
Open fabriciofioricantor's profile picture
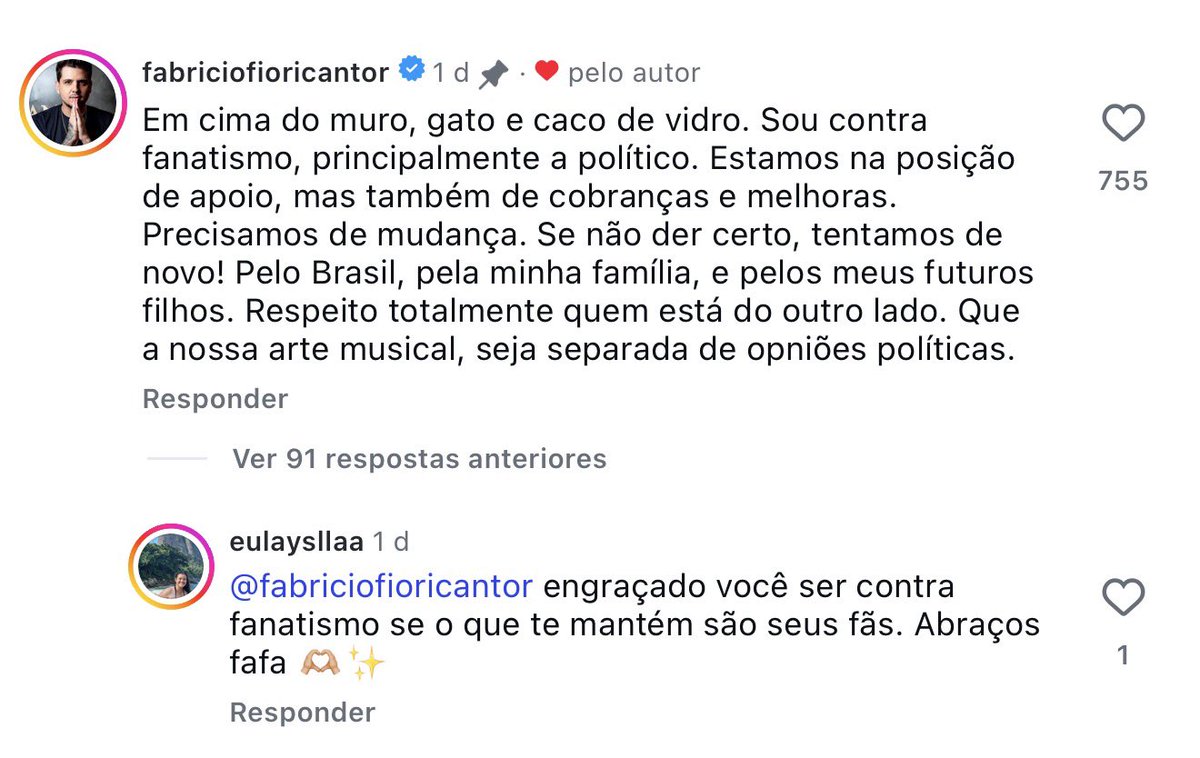point(73,102)
